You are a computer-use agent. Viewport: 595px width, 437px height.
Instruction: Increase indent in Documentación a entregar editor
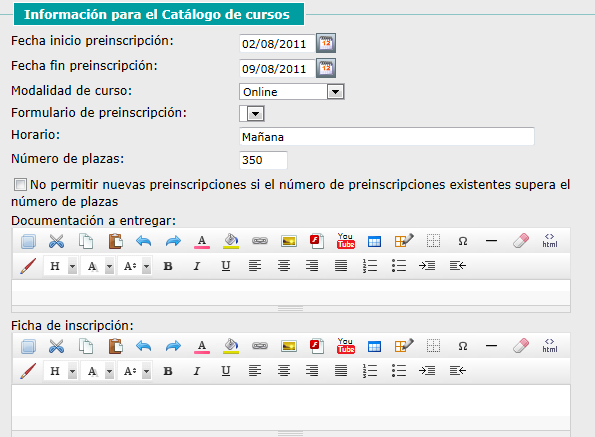[427, 266]
